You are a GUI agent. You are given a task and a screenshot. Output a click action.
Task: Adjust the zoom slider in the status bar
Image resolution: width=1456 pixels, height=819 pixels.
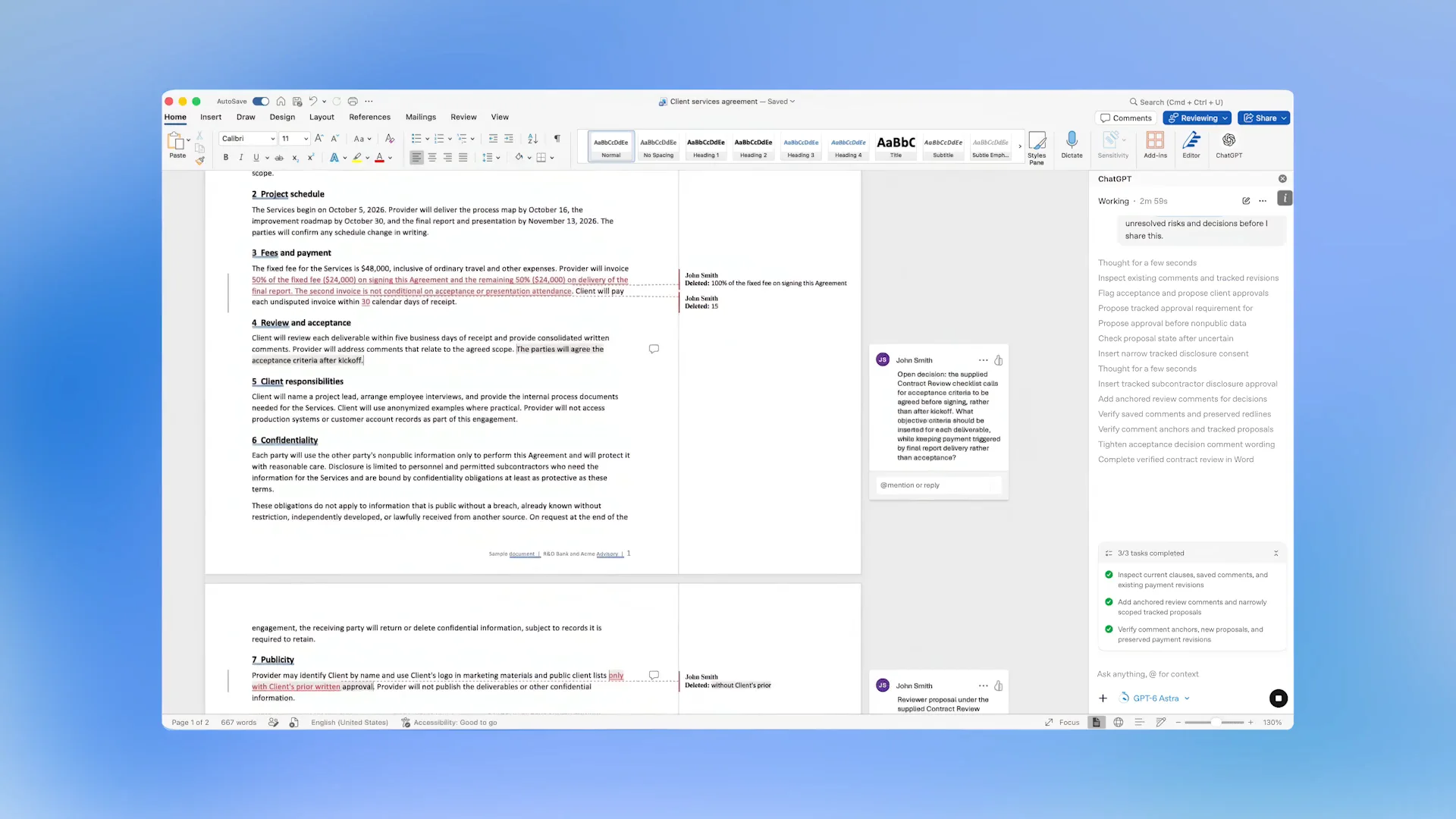[1215, 723]
